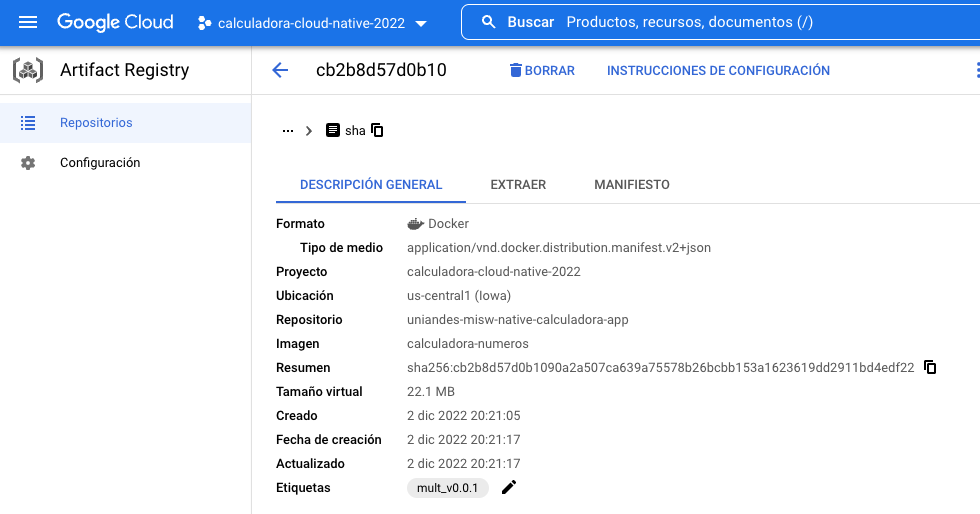Image resolution: width=980 pixels, height=514 pixels.
Task: Click the Fecha de creación label
Action: (x=329, y=440)
